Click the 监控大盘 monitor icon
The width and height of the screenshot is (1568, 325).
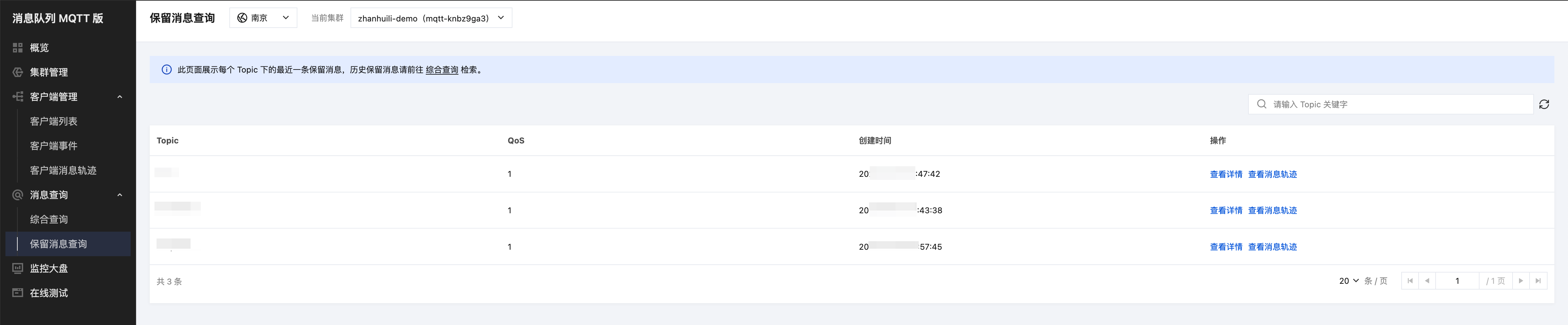pos(18,268)
